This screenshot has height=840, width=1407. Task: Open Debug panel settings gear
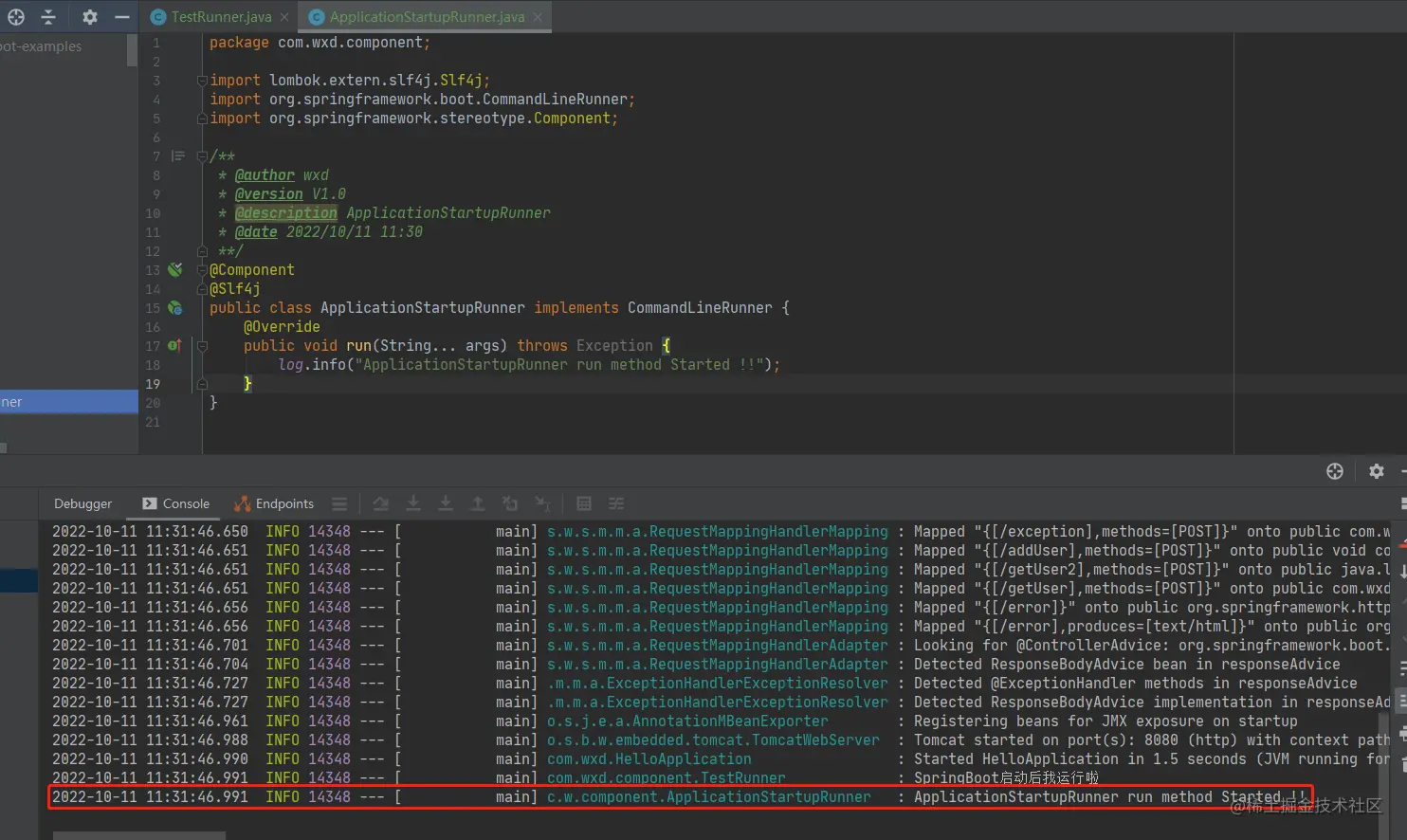1377,471
